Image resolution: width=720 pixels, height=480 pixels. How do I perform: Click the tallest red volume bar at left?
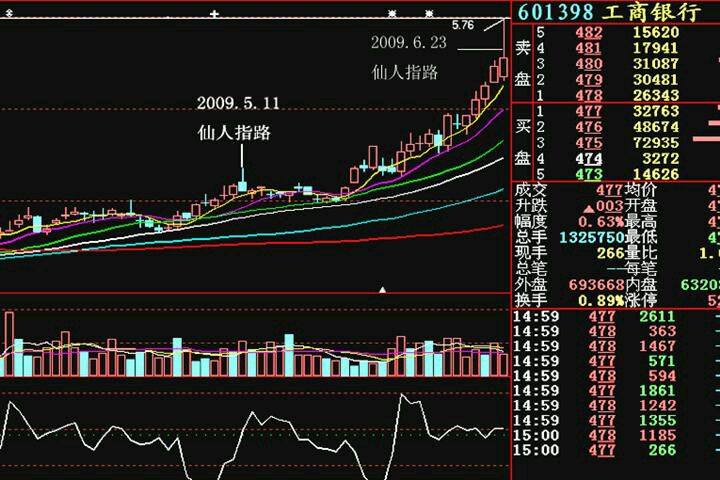pos(9,344)
